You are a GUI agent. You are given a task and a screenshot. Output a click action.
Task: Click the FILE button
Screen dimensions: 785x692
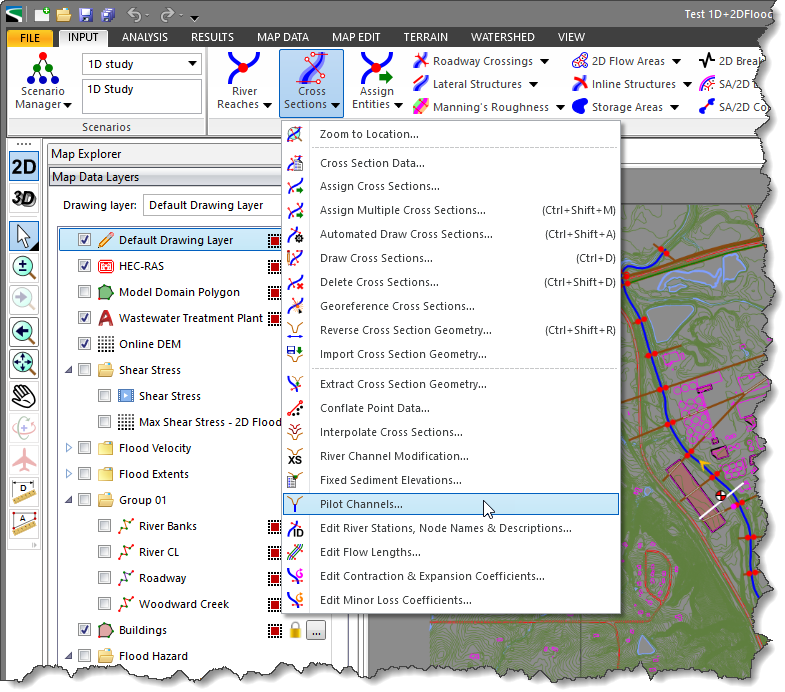click(30, 38)
